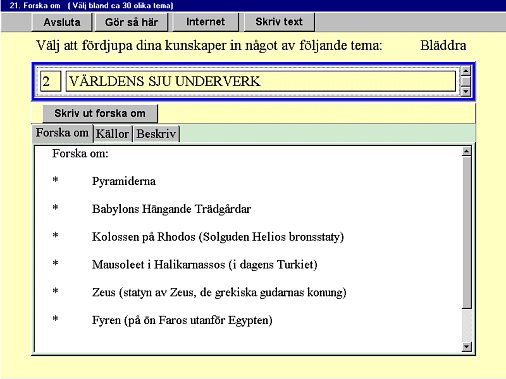This screenshot has width=506, height=379.
Task: Click the Avsluta button
Action: 62,22
